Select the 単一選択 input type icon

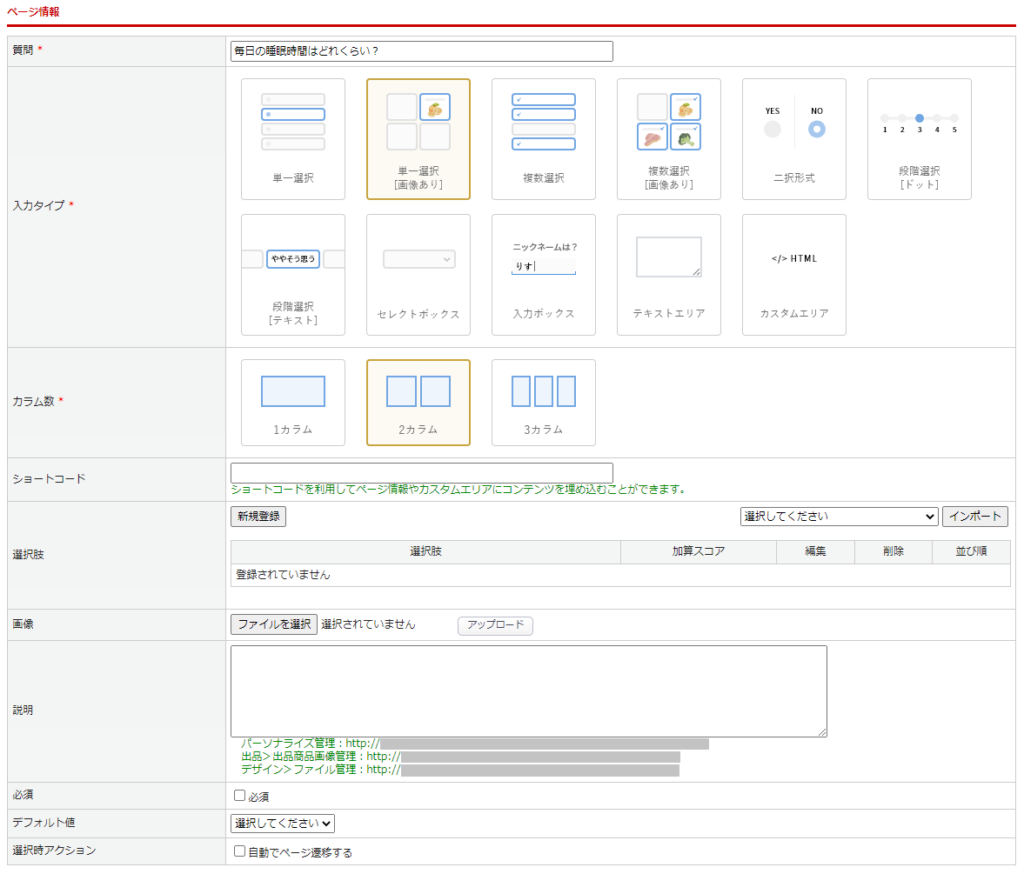(293, 139)
